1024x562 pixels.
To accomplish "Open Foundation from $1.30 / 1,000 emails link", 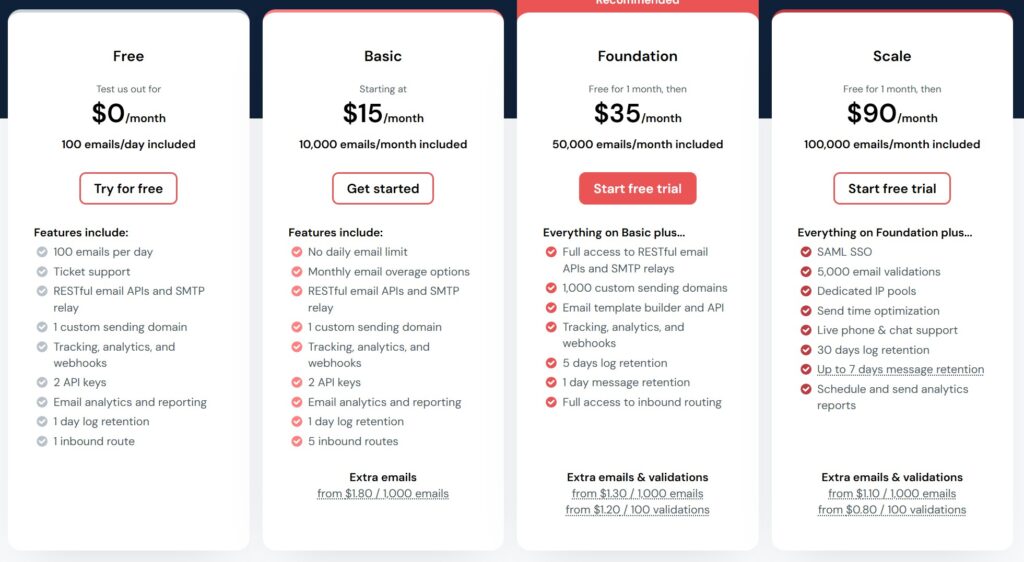I will coord(637,494).
